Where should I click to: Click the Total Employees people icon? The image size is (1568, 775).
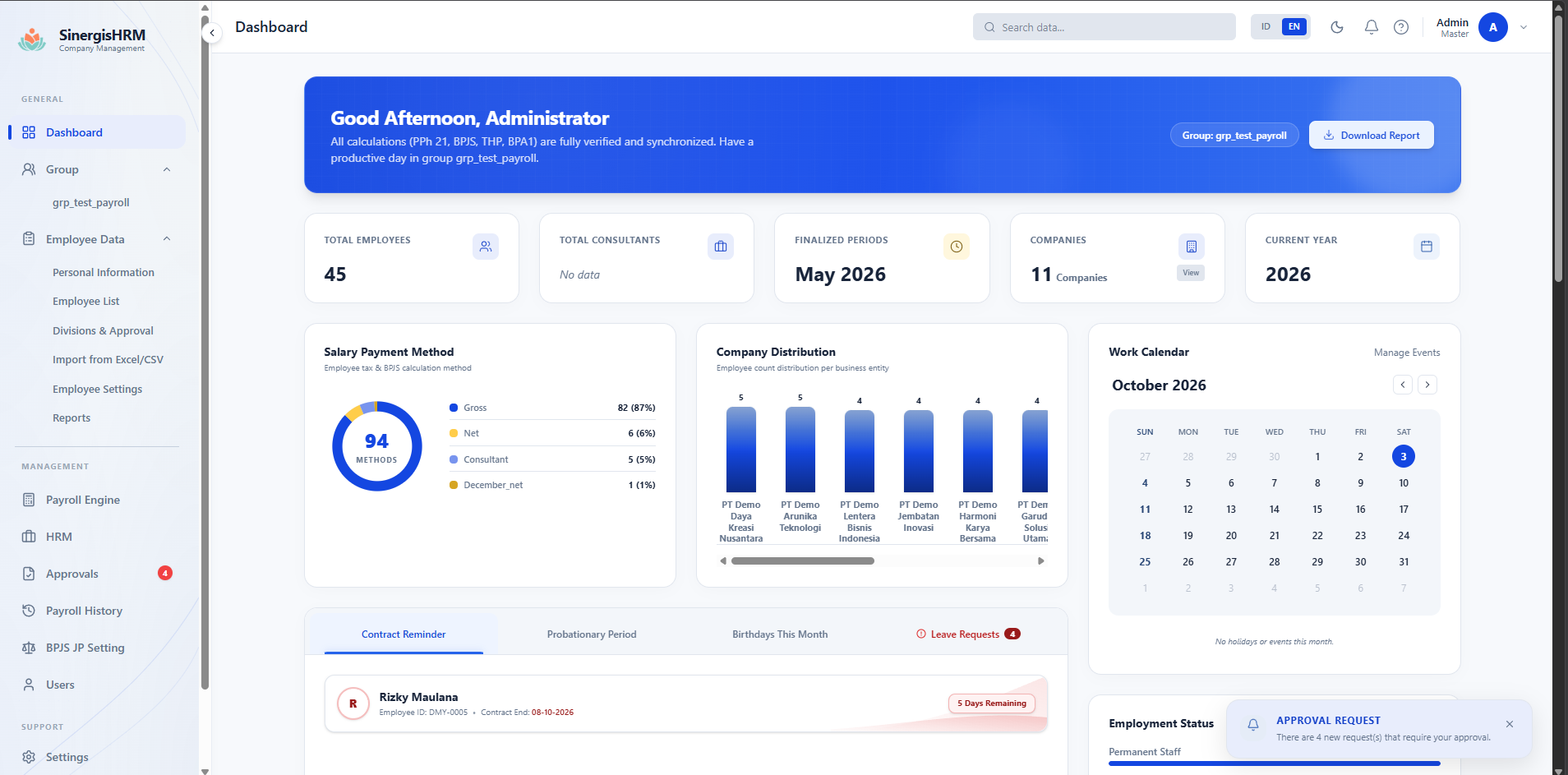pos(486,247)
